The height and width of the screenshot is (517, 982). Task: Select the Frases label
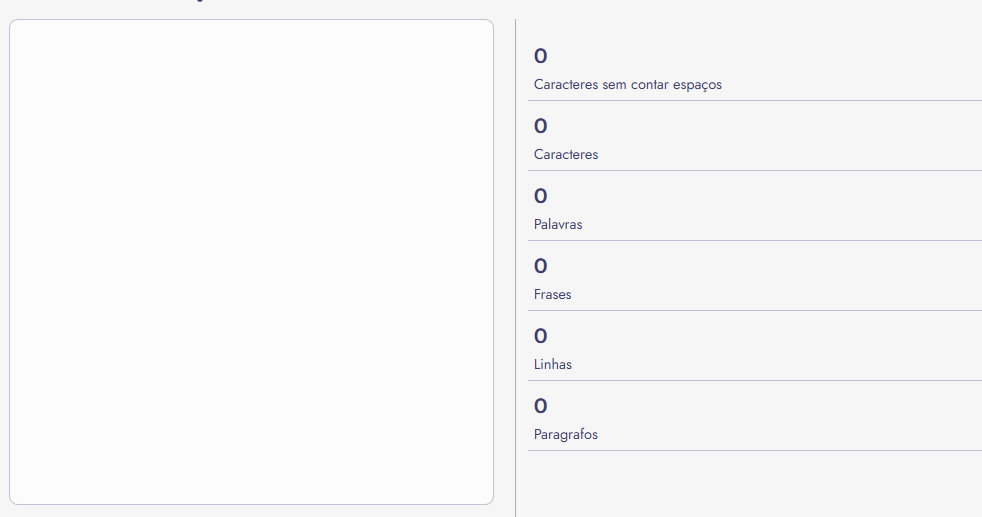(x=552, y=295)
